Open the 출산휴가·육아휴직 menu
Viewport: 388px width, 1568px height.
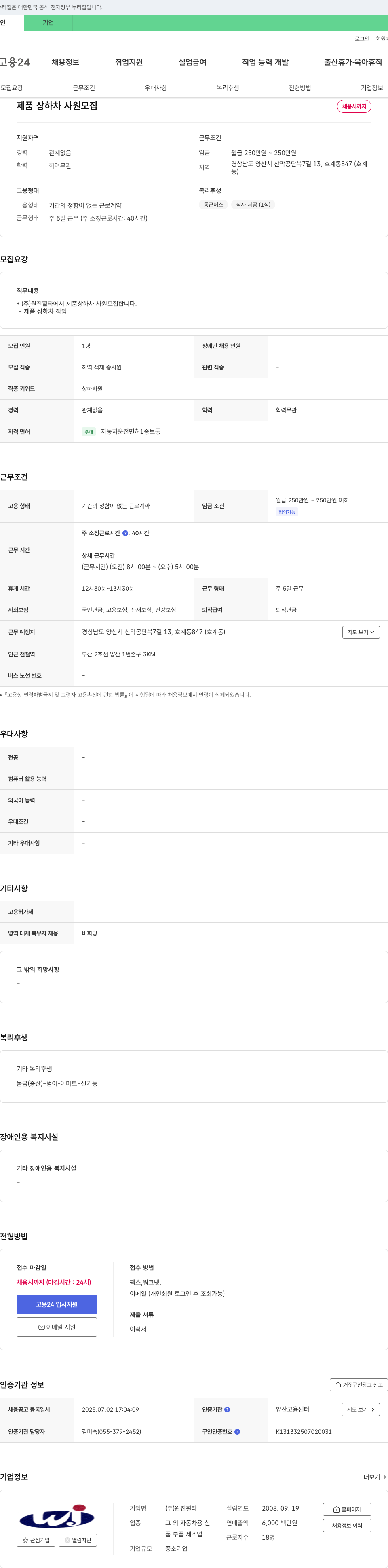353,62
